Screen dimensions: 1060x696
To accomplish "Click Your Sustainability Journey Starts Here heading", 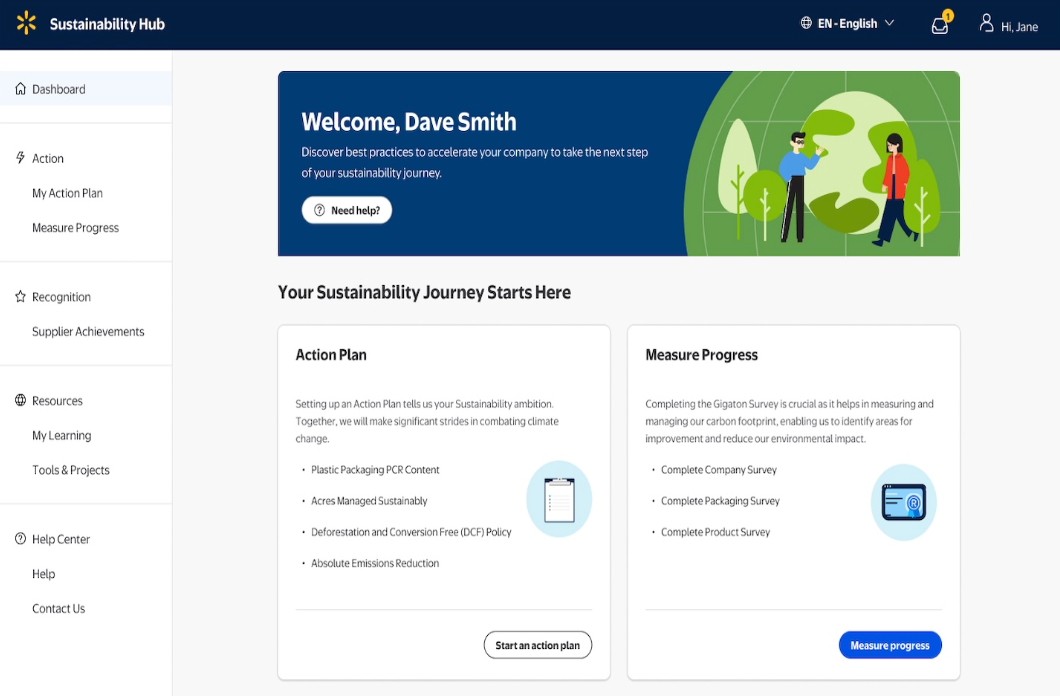I will click(x=424, y=293).
